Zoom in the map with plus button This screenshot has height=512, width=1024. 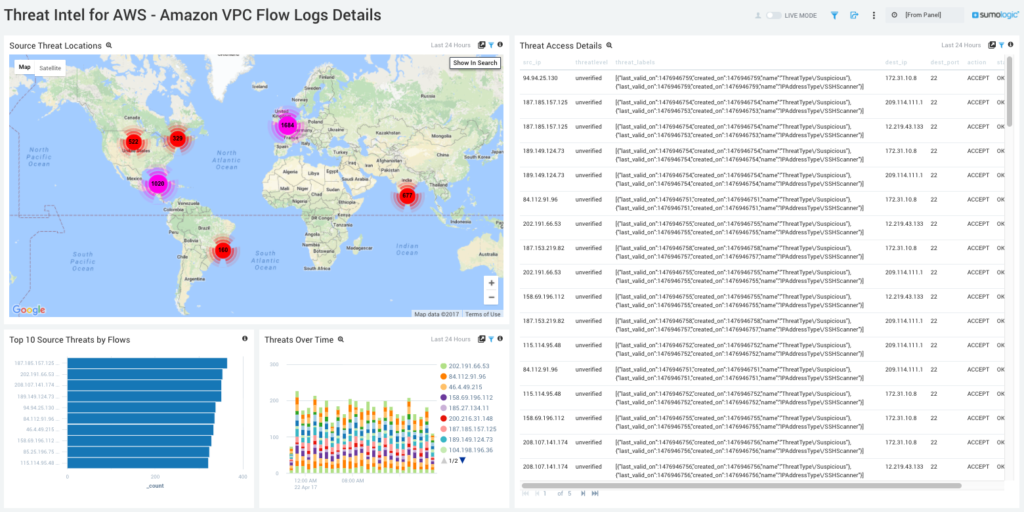point(492,283)
